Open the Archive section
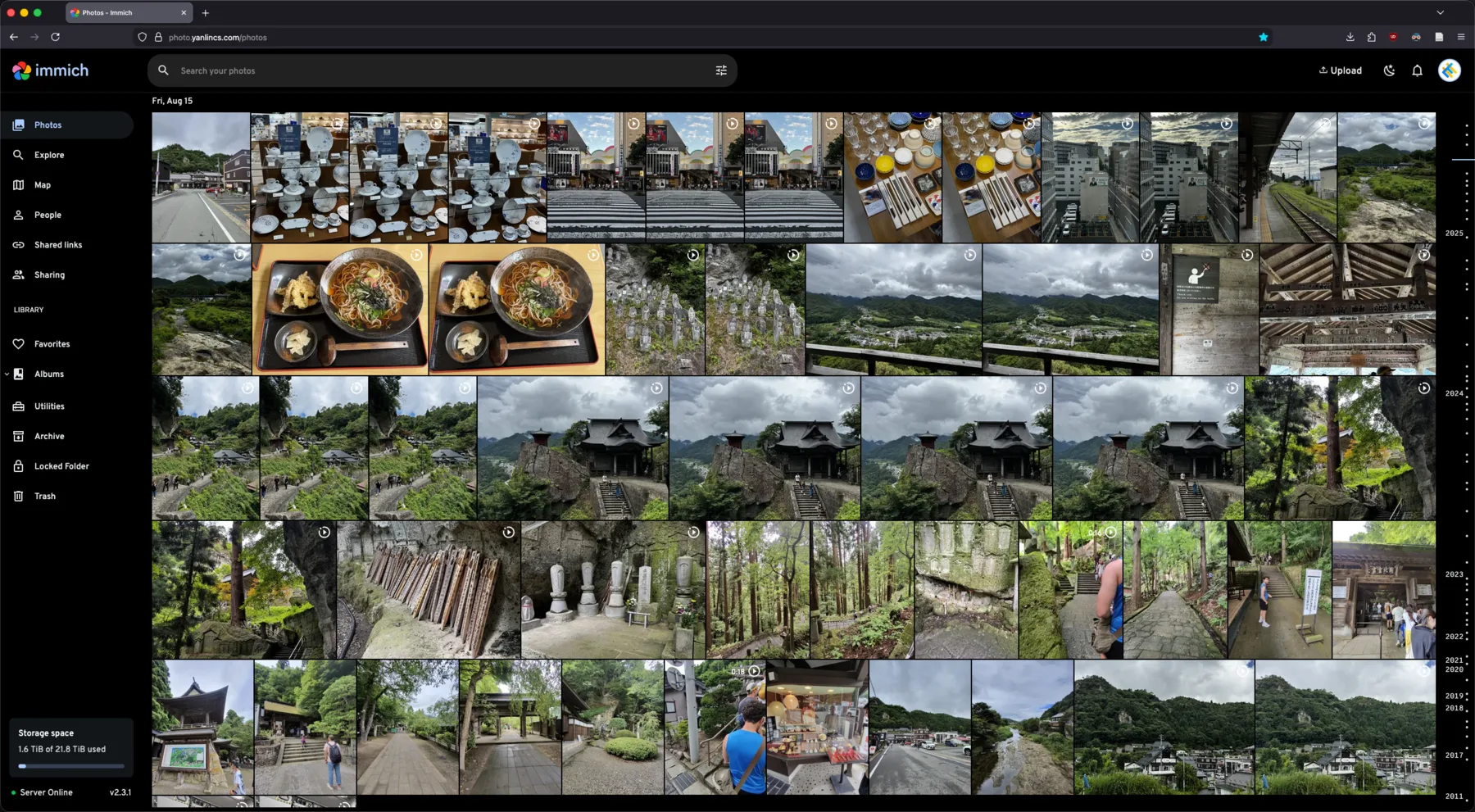The height and width of the screenshot is (812, 1475). (x=49, y=437)
